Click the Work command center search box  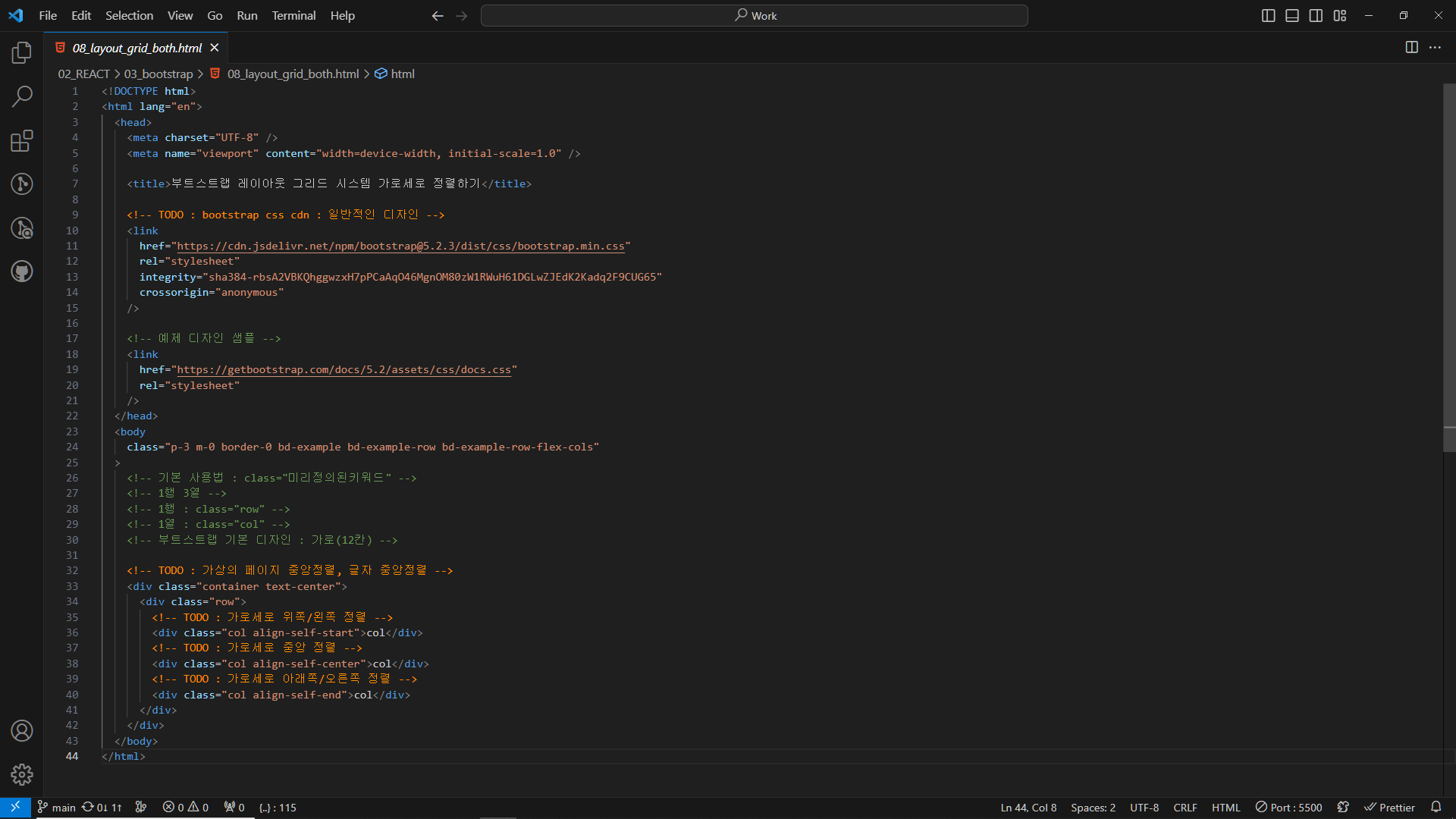coord(754,16)
